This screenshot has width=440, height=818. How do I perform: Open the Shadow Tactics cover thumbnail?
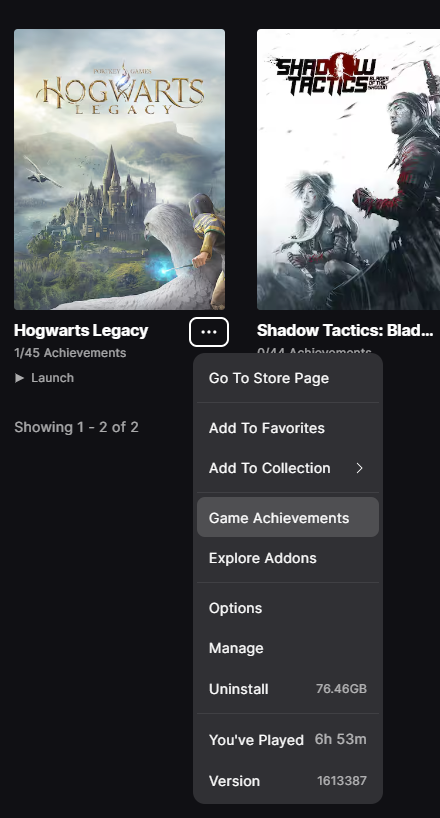[348, 170]
